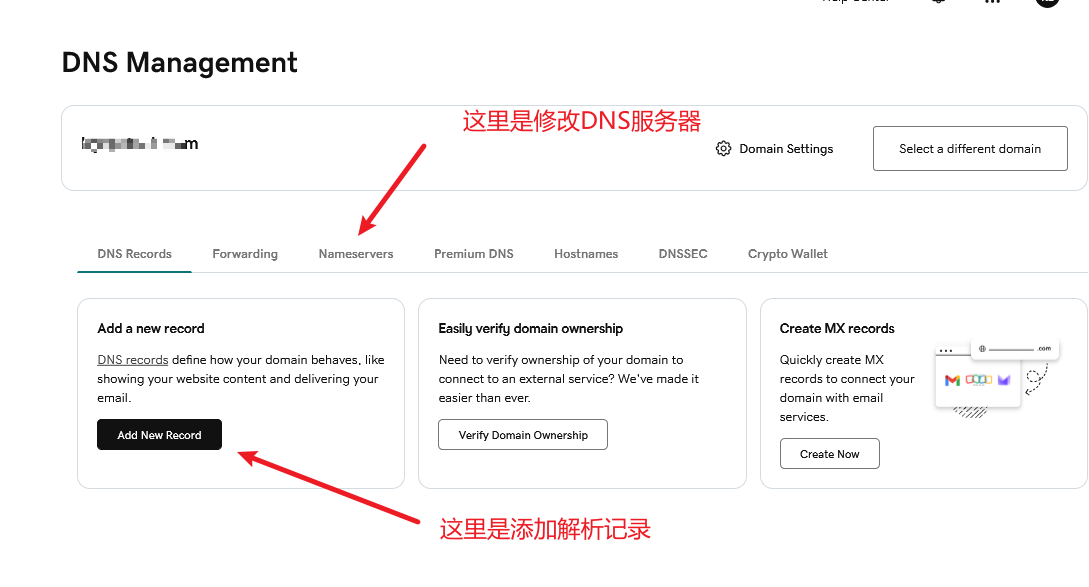The height and width of the screenshot is (587, 1089).
Task: Click Create Now for MX records
Action: 829,454
